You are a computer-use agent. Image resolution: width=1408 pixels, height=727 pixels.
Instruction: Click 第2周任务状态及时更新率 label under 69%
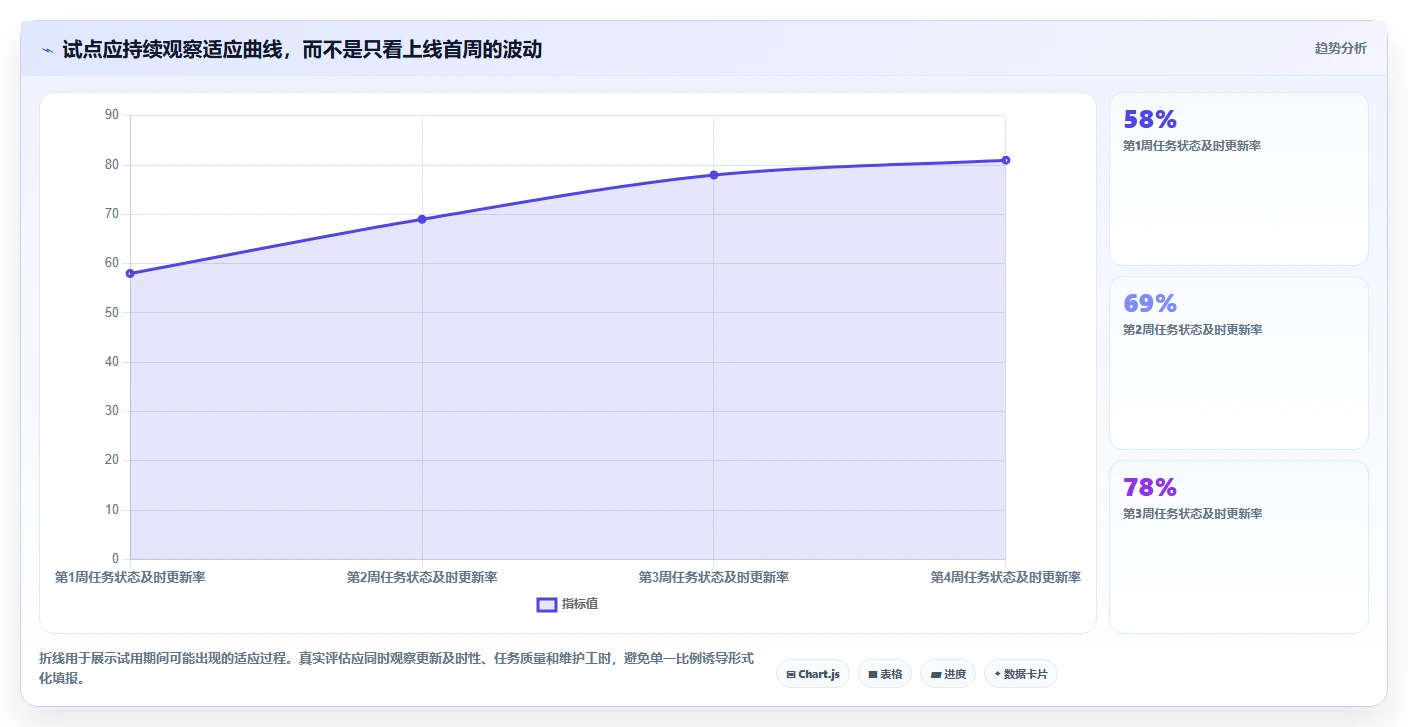[x=1192, y=330]
